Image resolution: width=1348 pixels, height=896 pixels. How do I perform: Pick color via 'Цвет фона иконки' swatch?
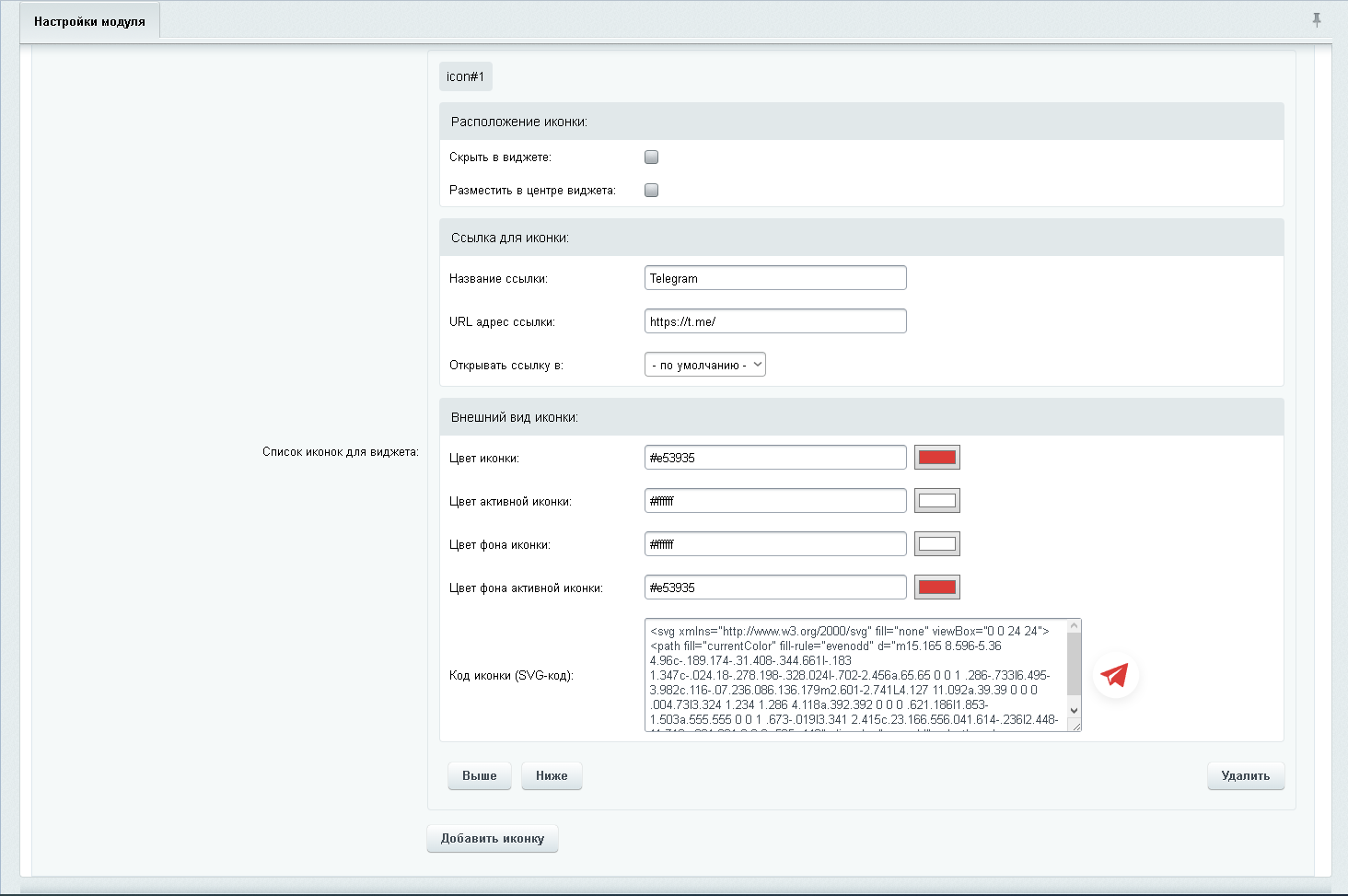pos(936,544)
